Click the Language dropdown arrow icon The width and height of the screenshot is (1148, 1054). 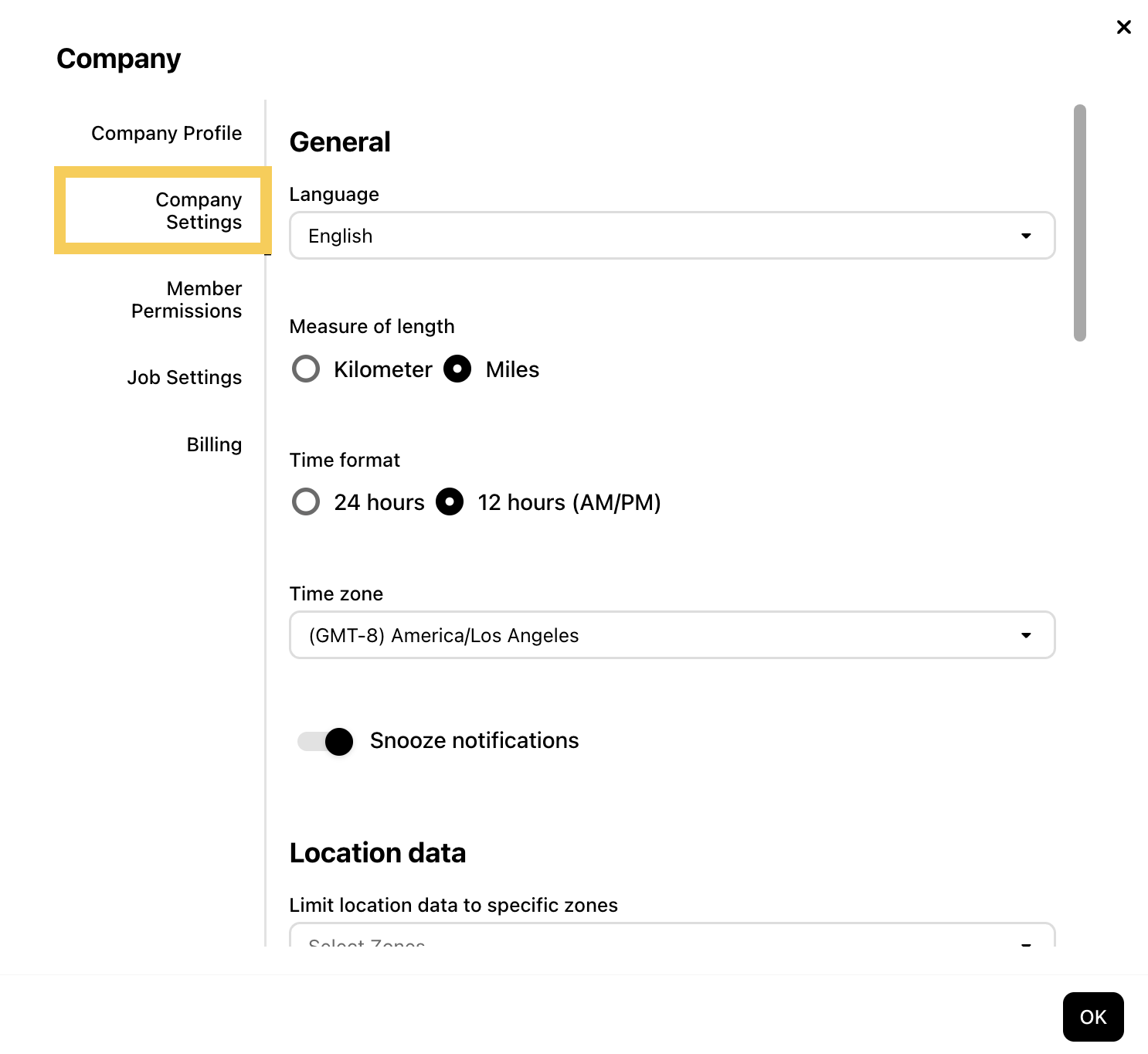1026,236
